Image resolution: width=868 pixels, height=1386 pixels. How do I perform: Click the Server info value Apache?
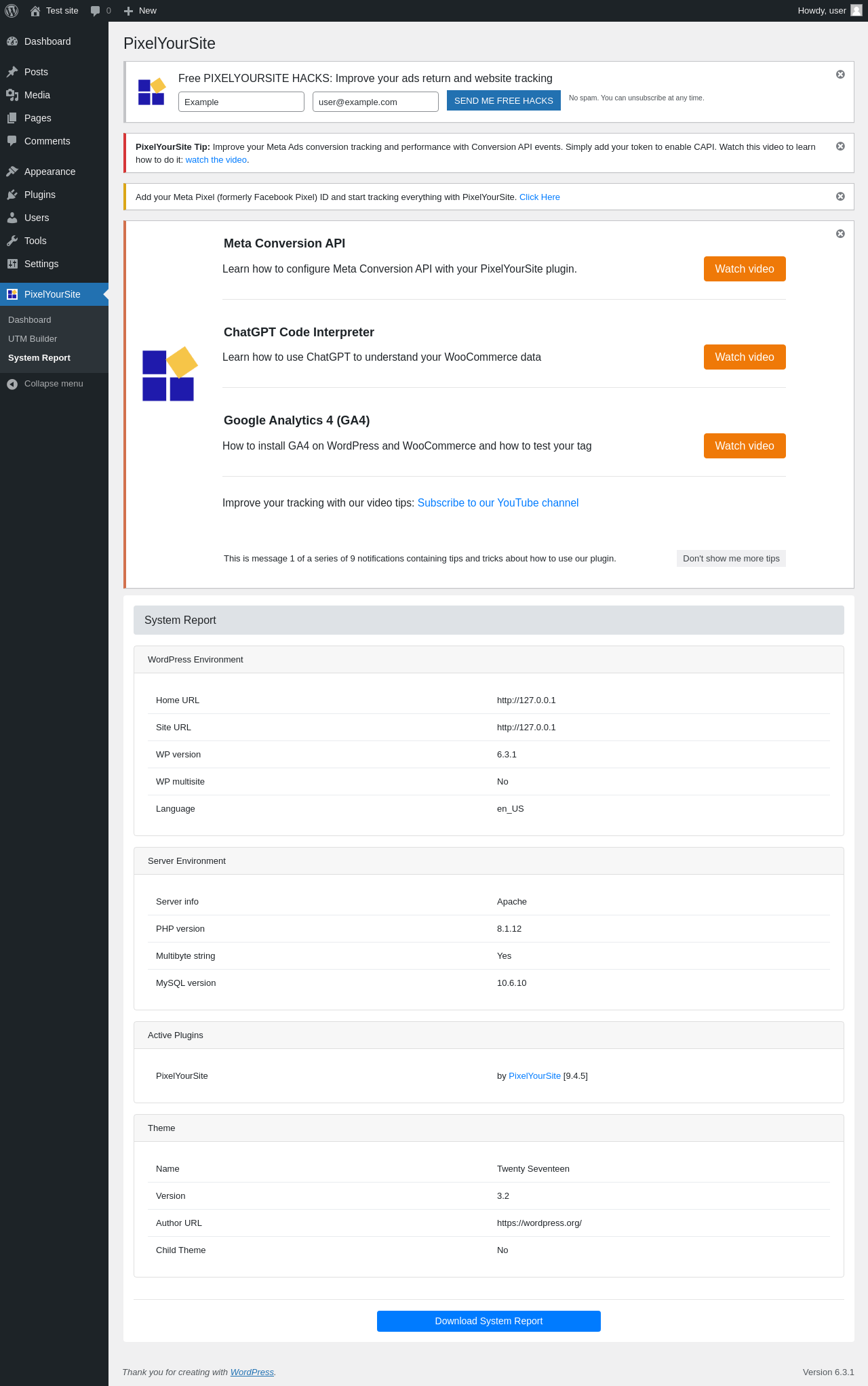(x=512, y=902)
